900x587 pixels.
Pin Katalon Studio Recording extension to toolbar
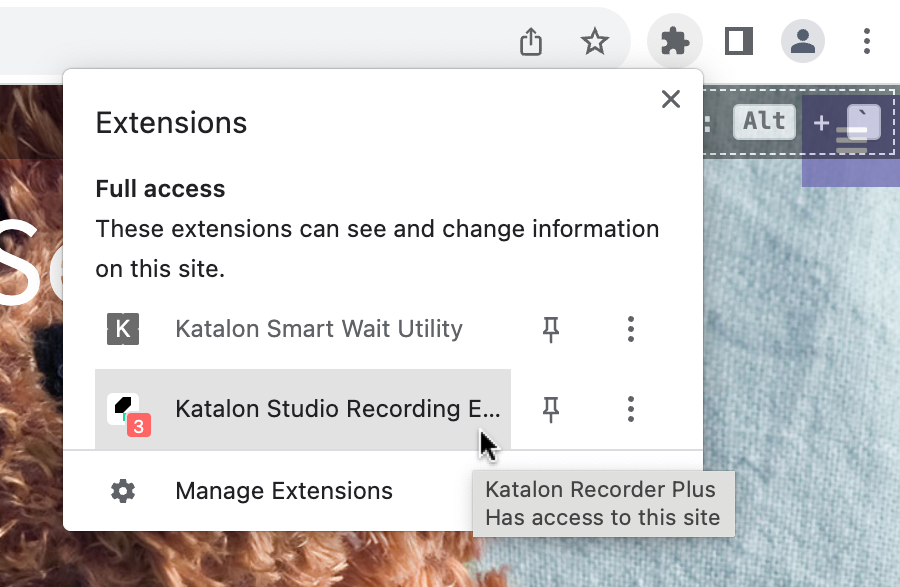coord(550,409)
